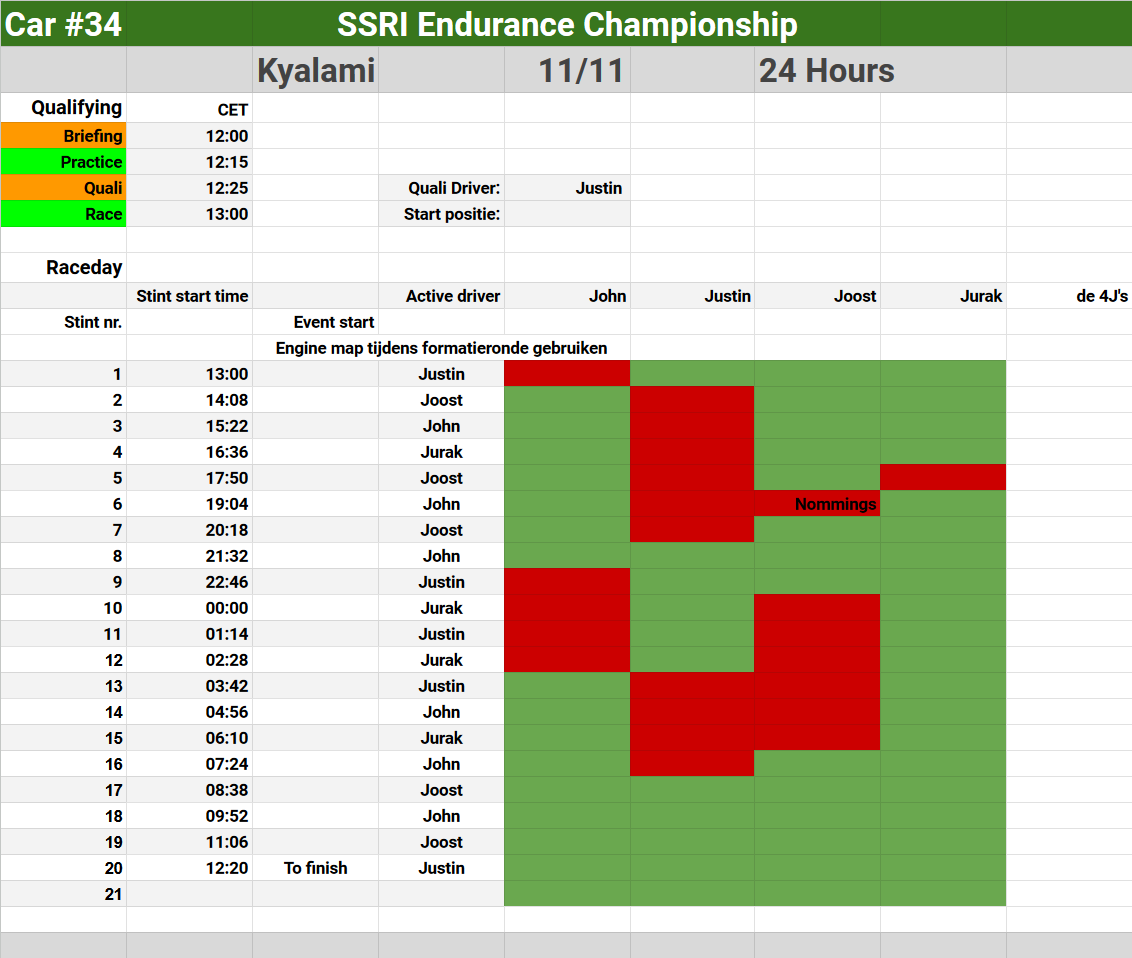This screenshot has height=958, width=1132.
Task: Click the To finish cell
Action: (316, 868)
